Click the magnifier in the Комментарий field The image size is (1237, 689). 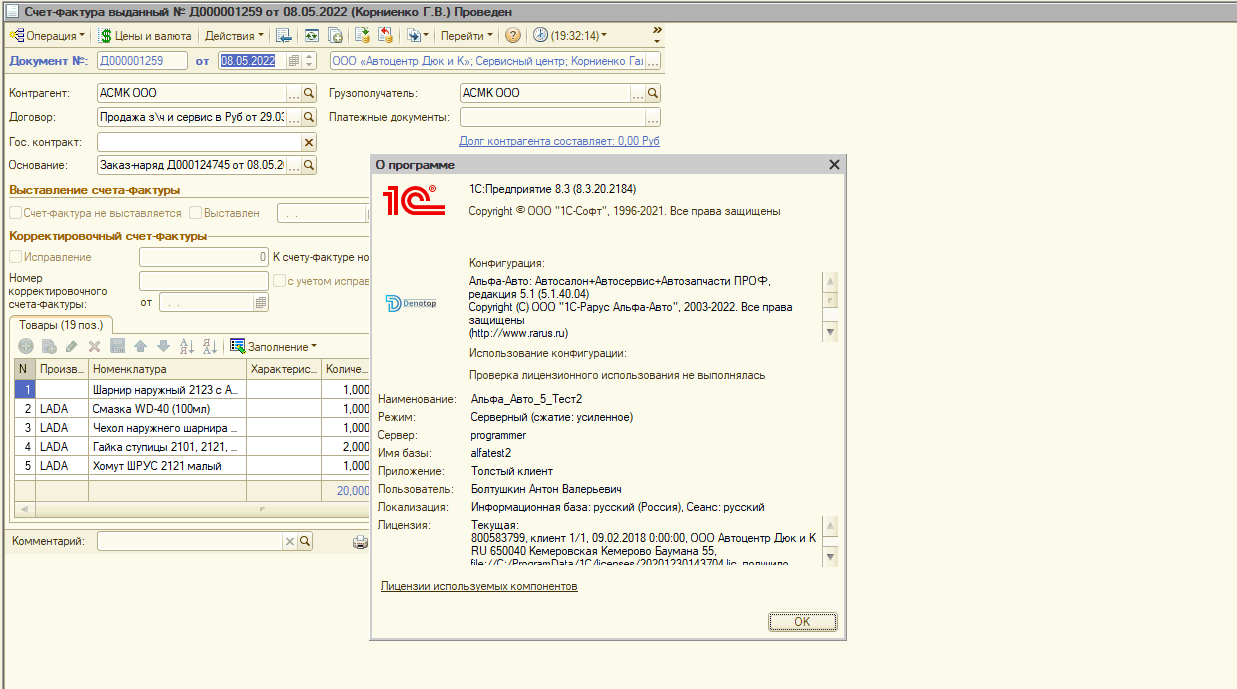pos(306,541)
